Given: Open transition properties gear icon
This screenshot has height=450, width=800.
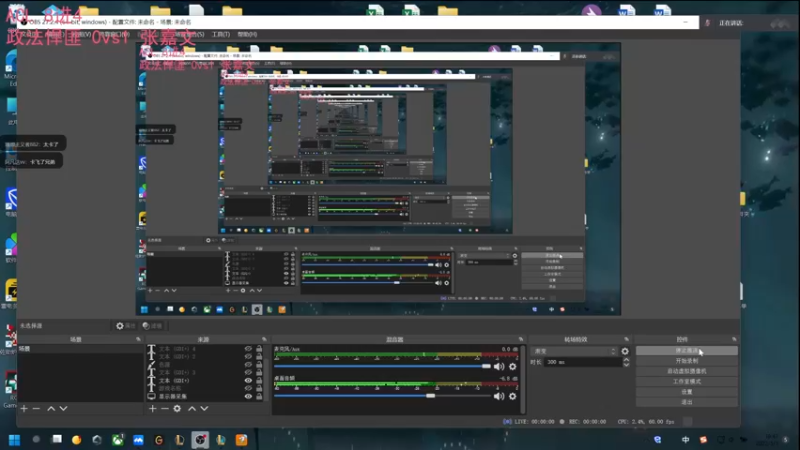Looking at the screenshot, I should tap(625, 351).
